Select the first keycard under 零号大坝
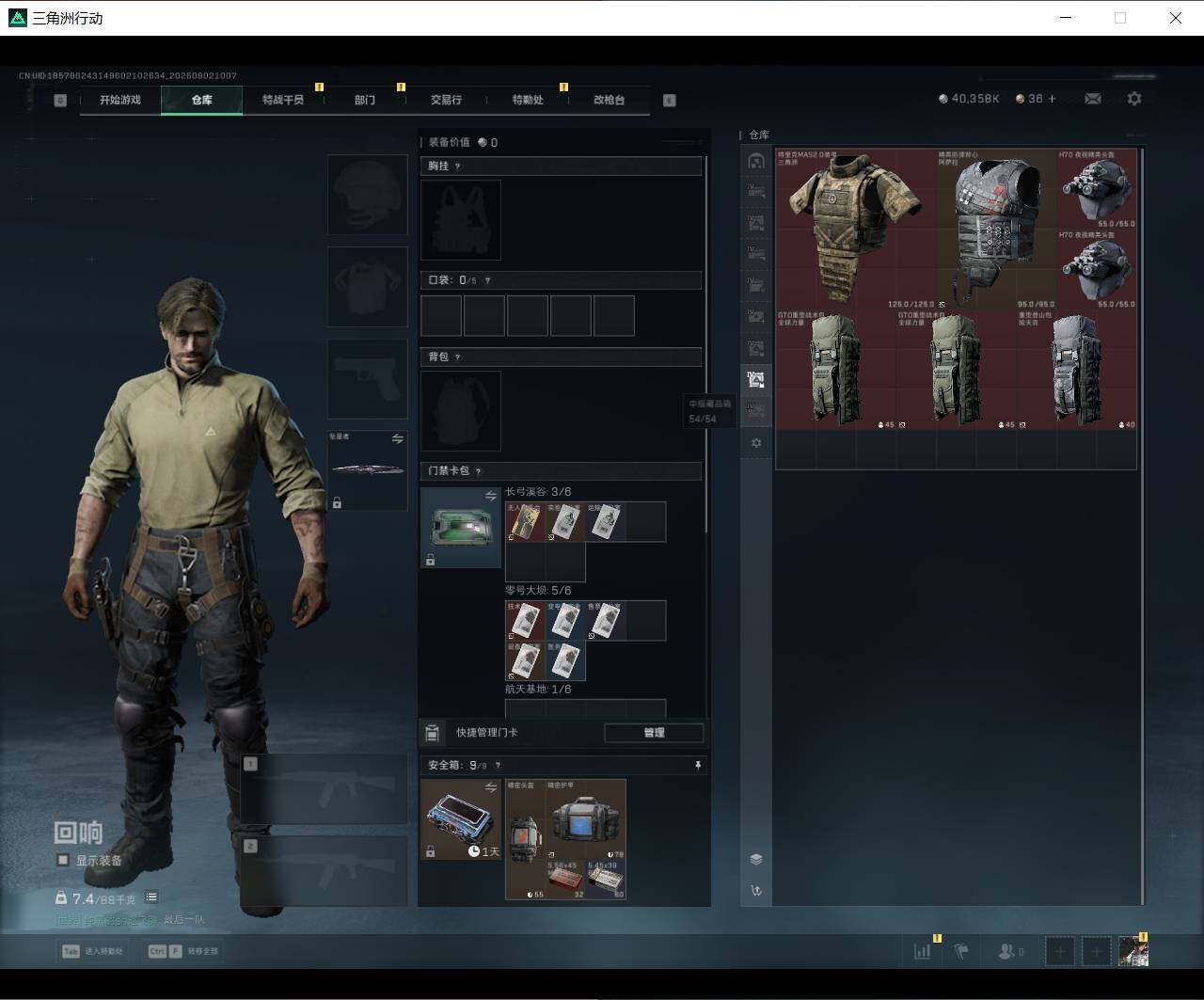Screen dimensions: 1204x1000 (x=525, y=621)
